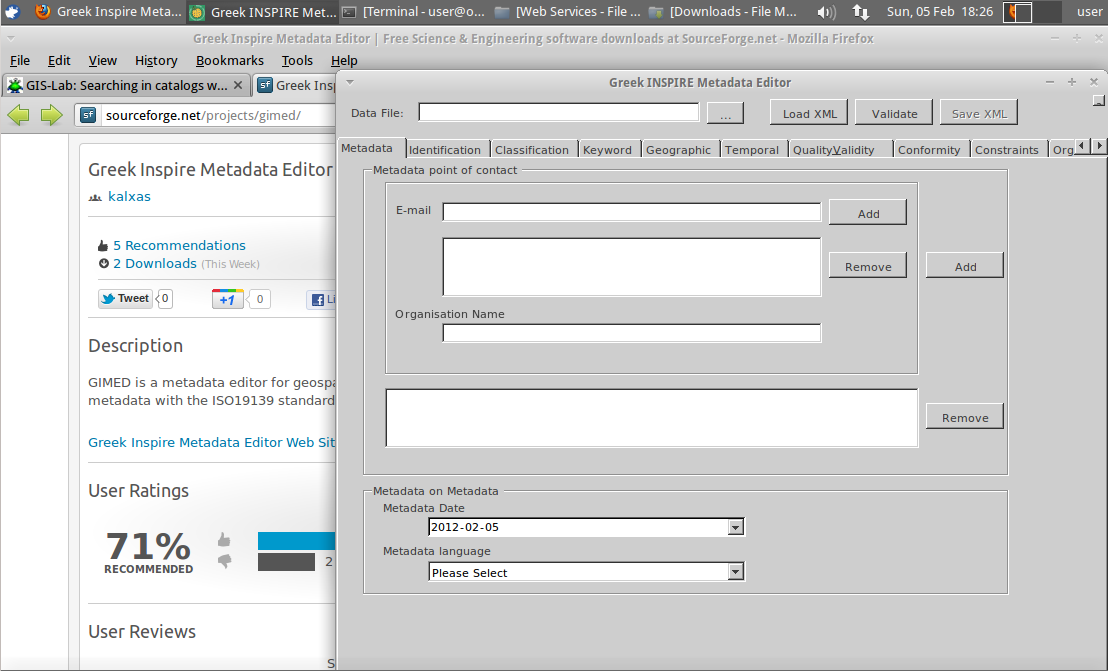Switch to the GIS-Lab browser tab

click(x=126, y=85)
